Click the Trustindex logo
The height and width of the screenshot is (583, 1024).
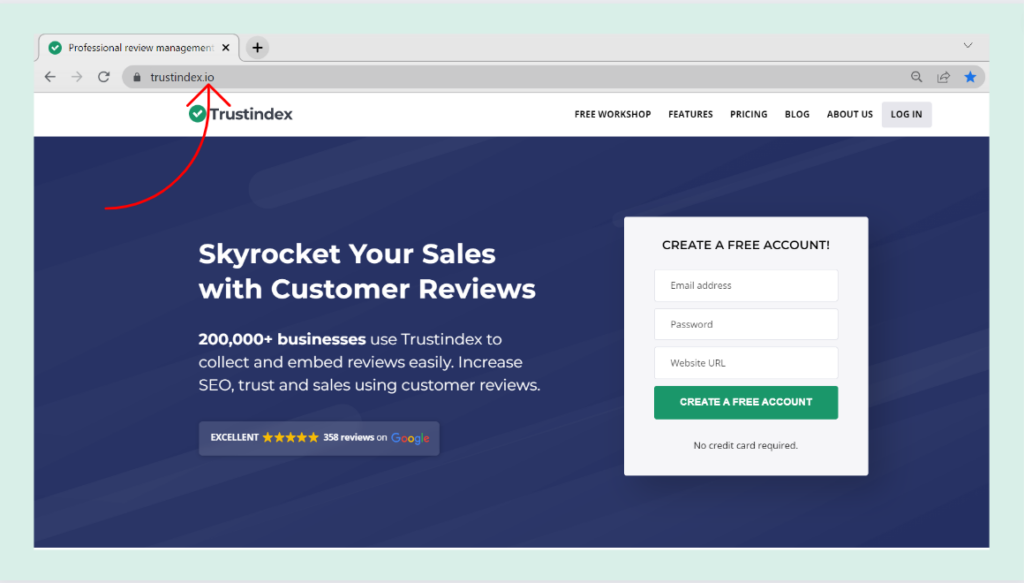tap(241, 114)
